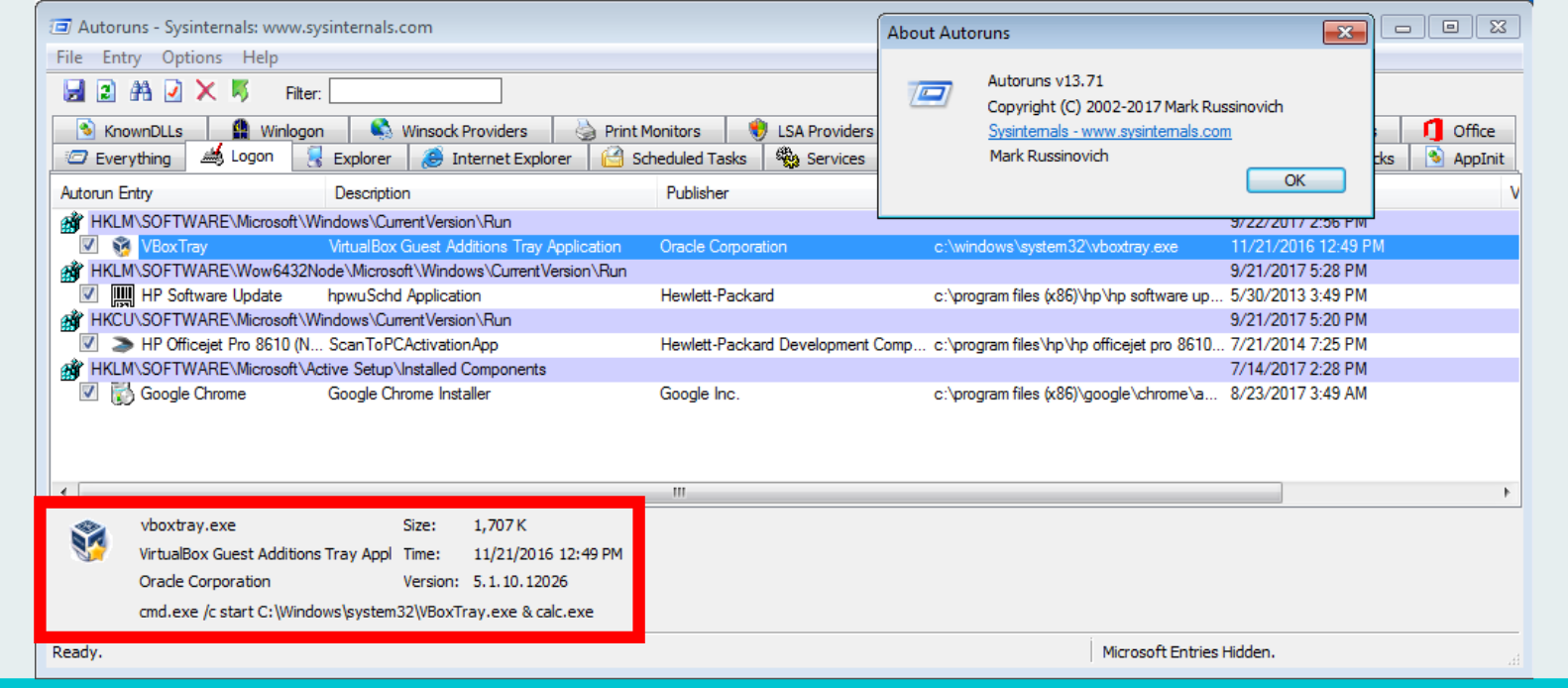
Task: Toggle the Google Chrome entry checkbox
Action: click(x=89, y=393)
